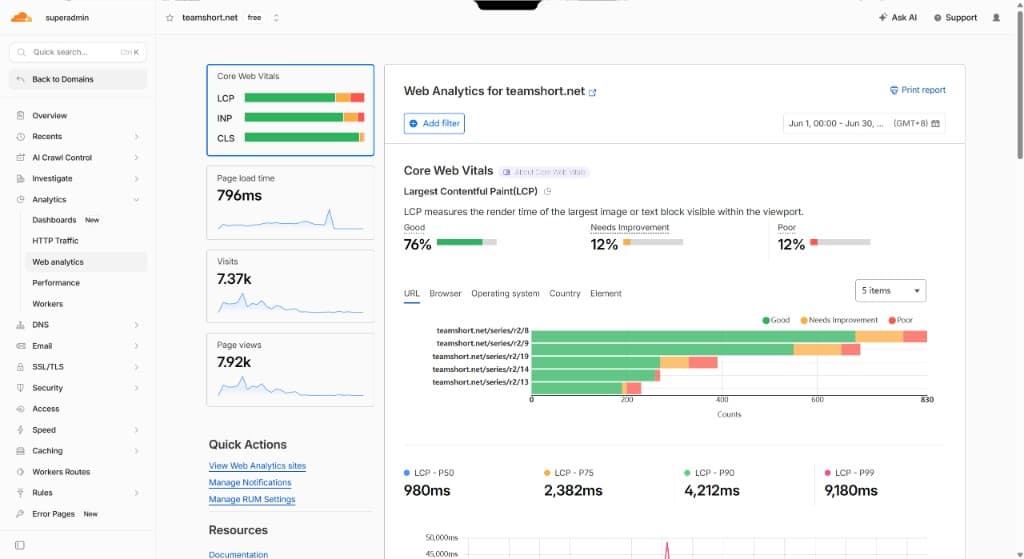
Task: Toggle Needs Improvement legend entry
Action: (839, 320)
